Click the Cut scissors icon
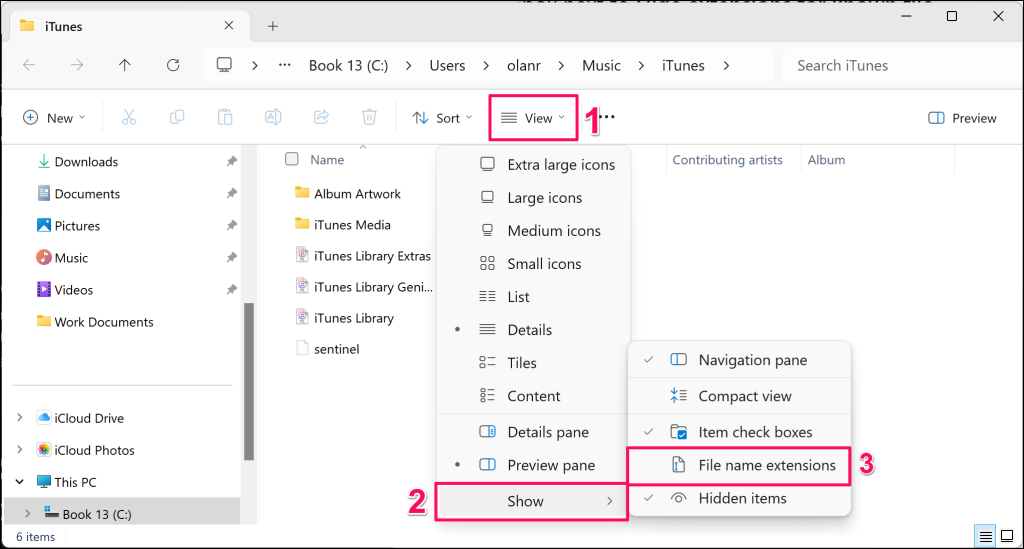 [x=129, y=118]
